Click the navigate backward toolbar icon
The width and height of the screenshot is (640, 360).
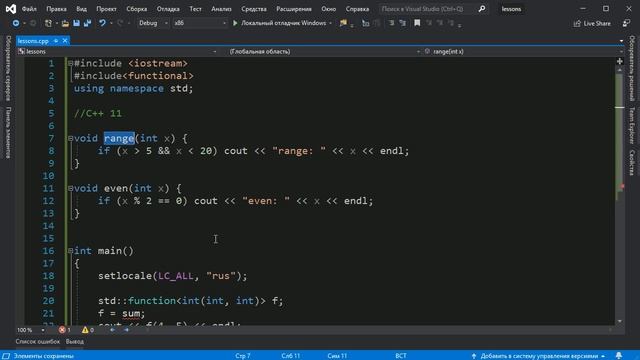16,23
